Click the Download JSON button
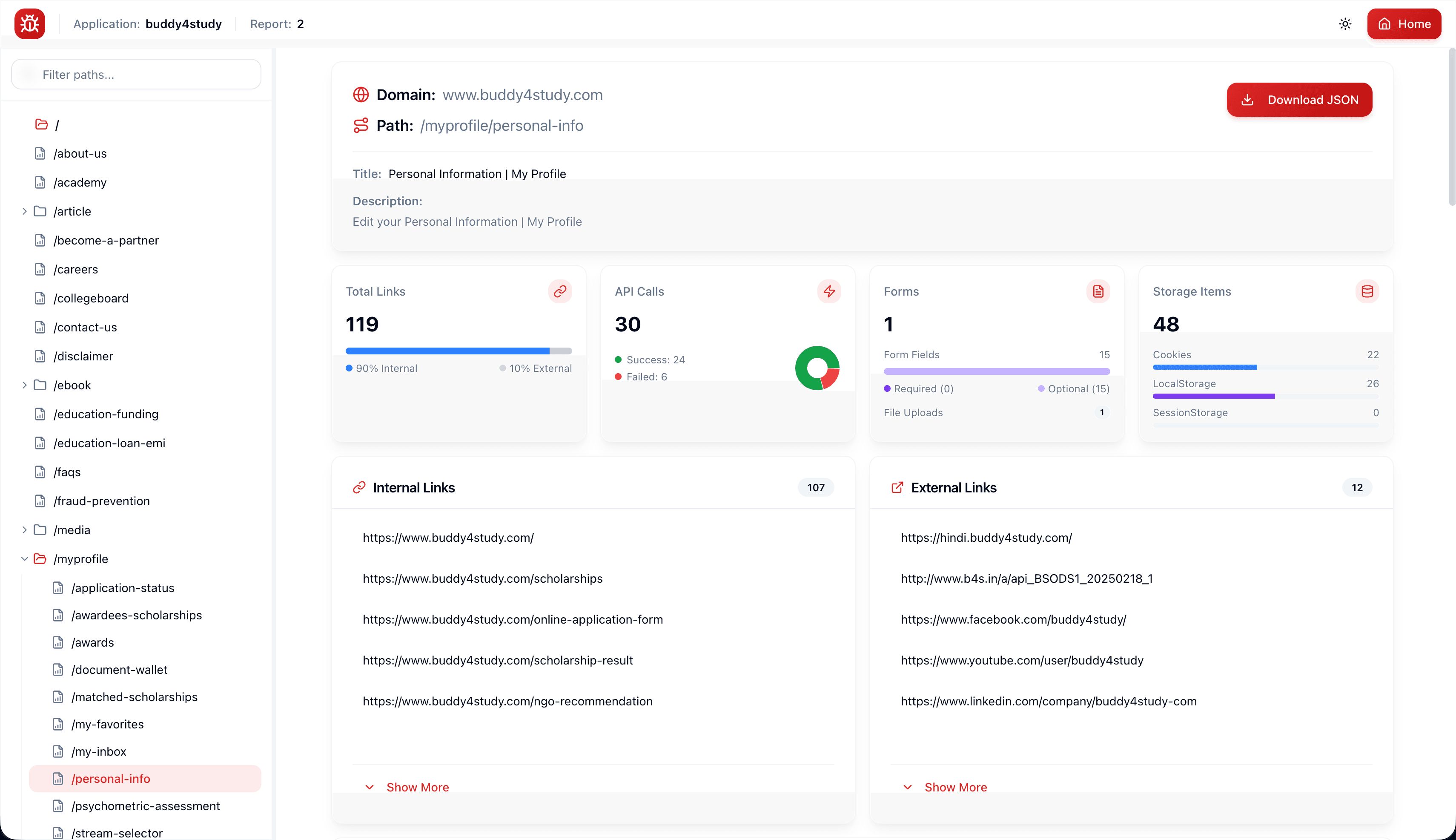Image resolution: width=1456 pixels, height=840 pixels. (x=1299, y=100)
